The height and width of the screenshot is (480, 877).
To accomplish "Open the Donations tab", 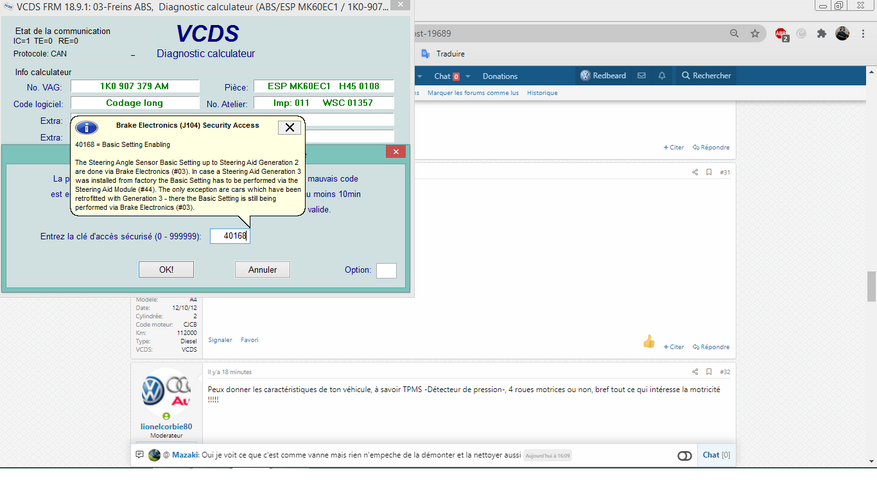I will 500,76.
